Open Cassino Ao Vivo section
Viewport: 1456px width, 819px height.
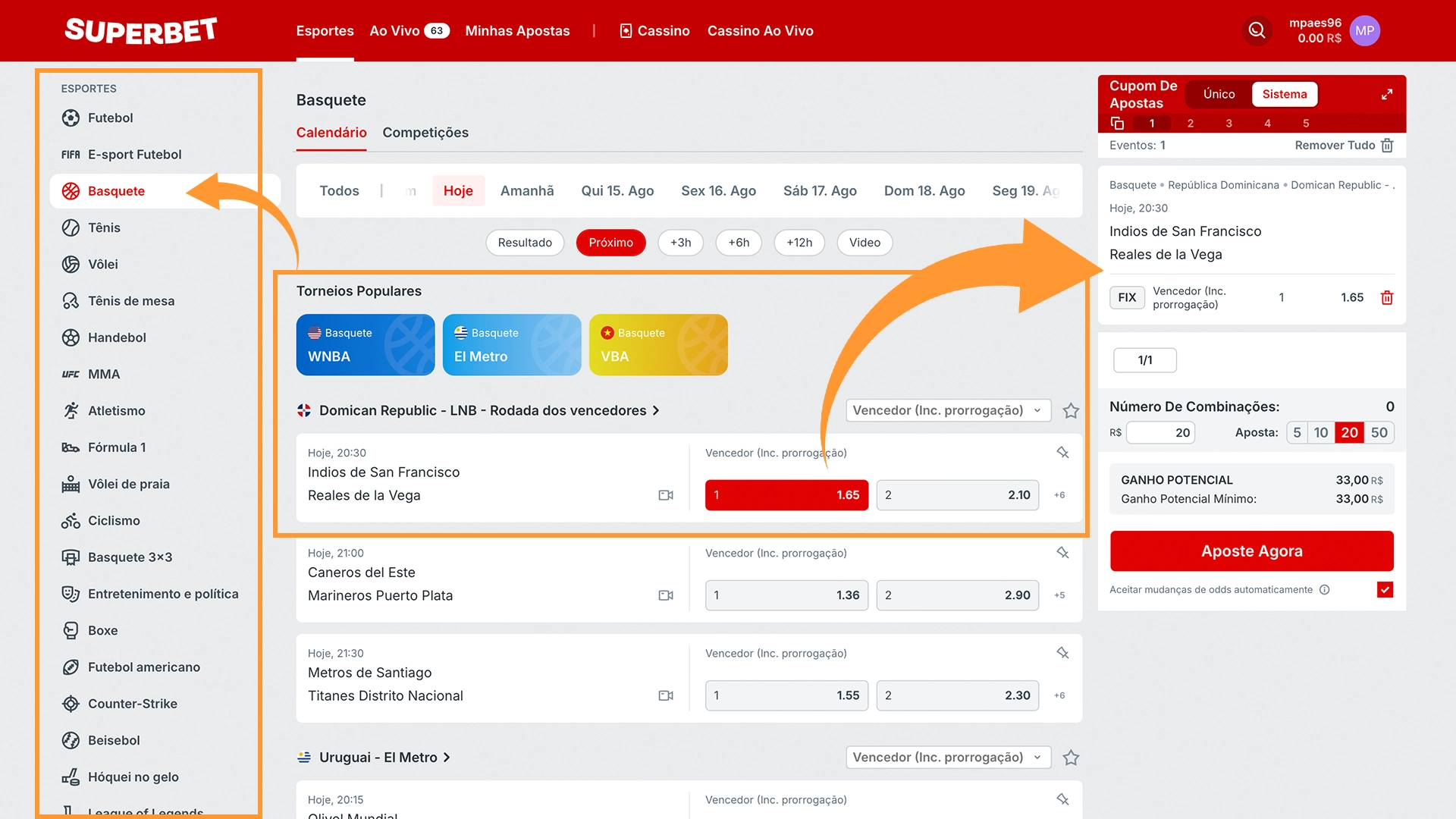point(760,30)
